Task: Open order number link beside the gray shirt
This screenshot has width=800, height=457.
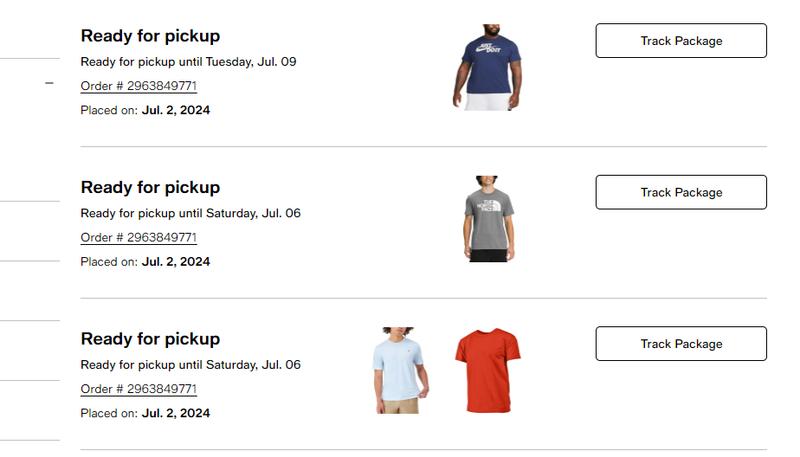Action: tap(138, 237)
